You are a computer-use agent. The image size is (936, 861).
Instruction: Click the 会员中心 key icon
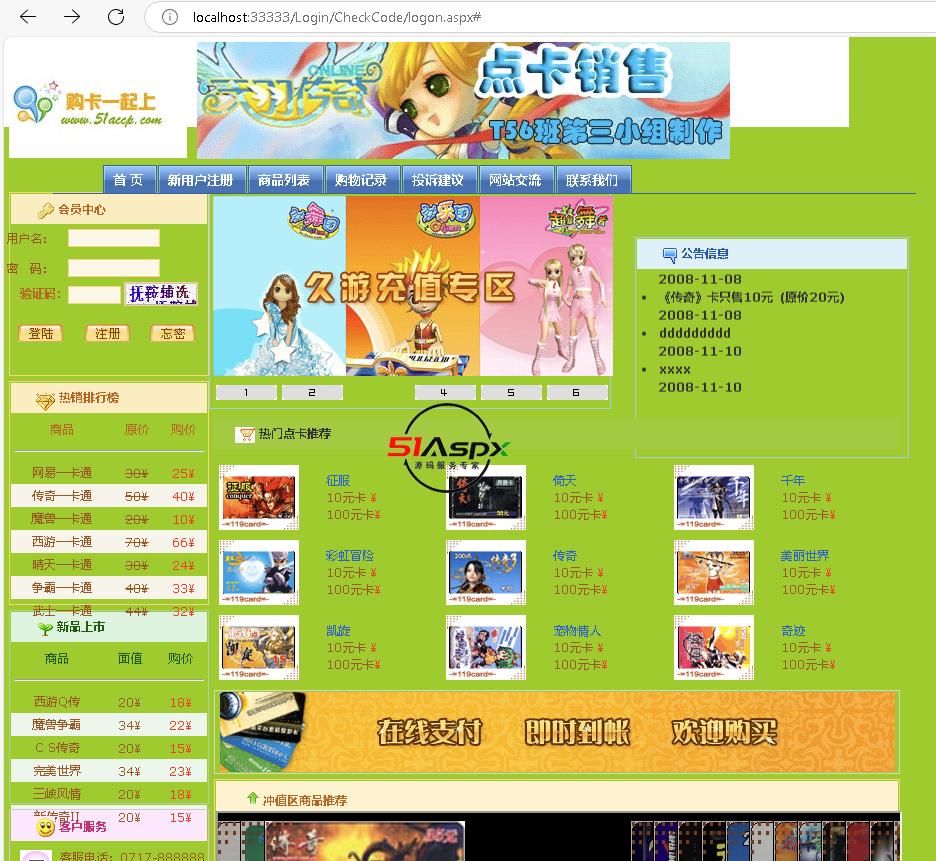45,210
